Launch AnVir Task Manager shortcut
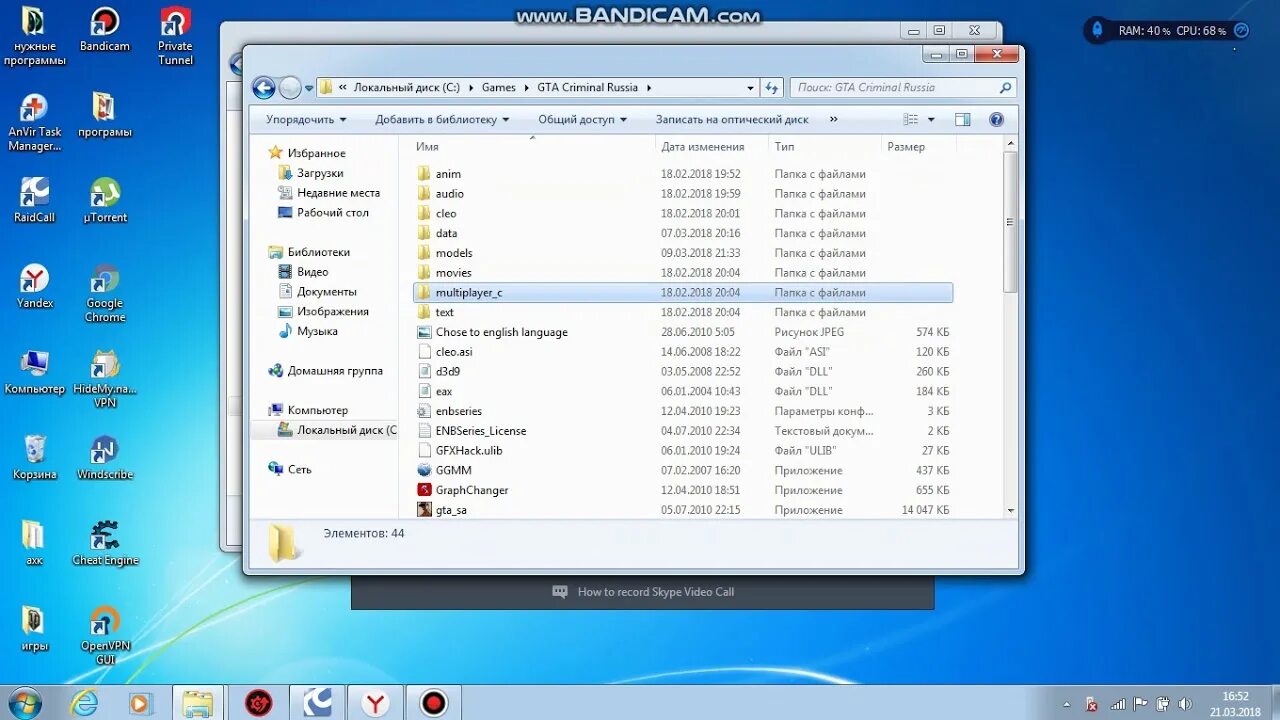1280x720 pixels. click(x=34, y=122)
